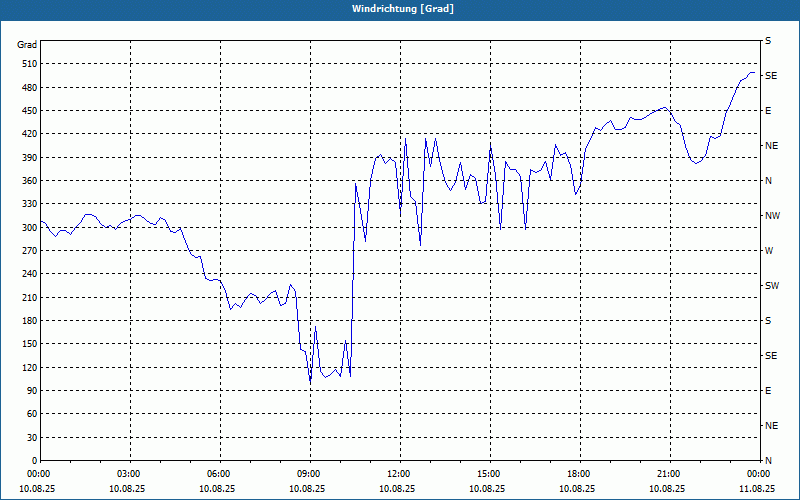Select the 11.08.25 date label
Viewport: 800px width, 500px height.
click(x=757, y=489)
